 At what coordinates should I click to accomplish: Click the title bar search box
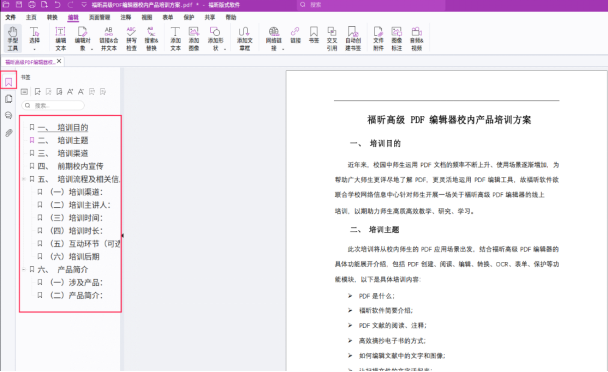[371, 5]
